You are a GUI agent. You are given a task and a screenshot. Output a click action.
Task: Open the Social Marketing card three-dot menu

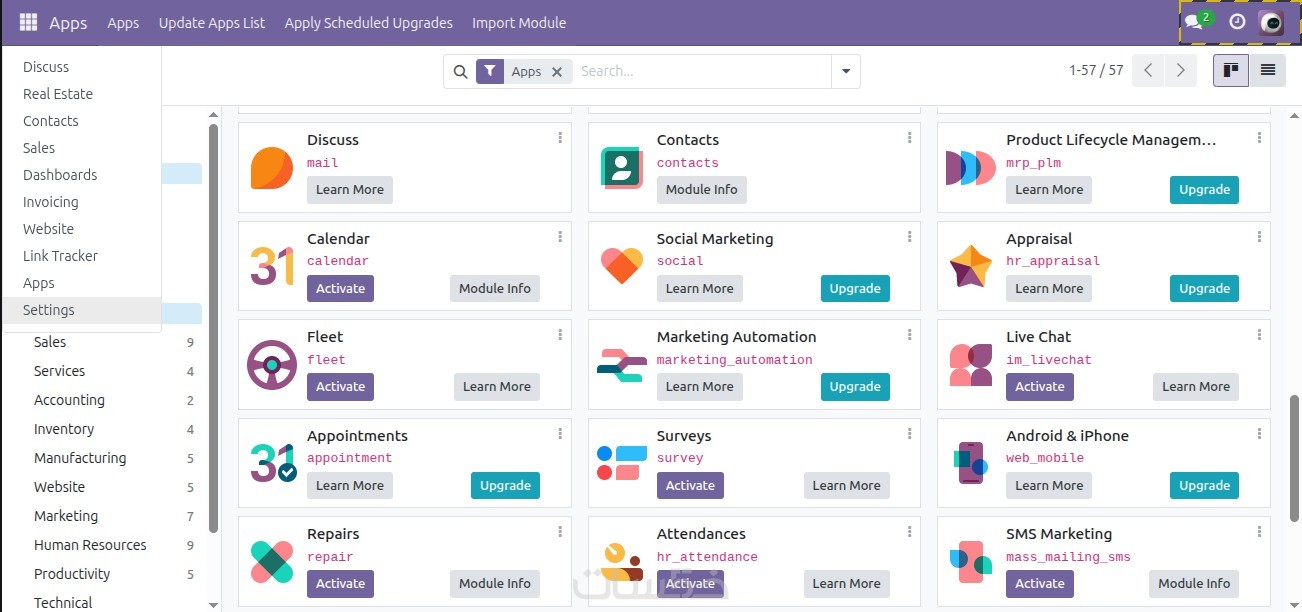[909, 237]
